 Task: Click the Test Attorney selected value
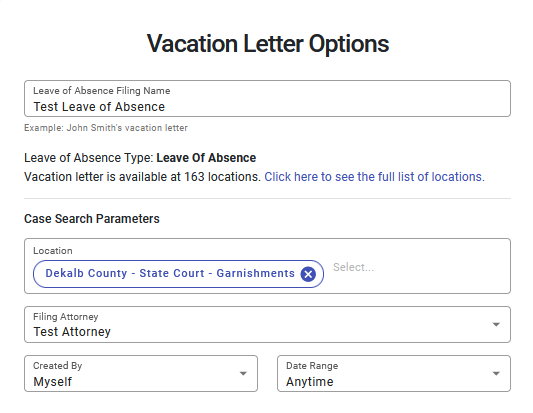(72, 332)
